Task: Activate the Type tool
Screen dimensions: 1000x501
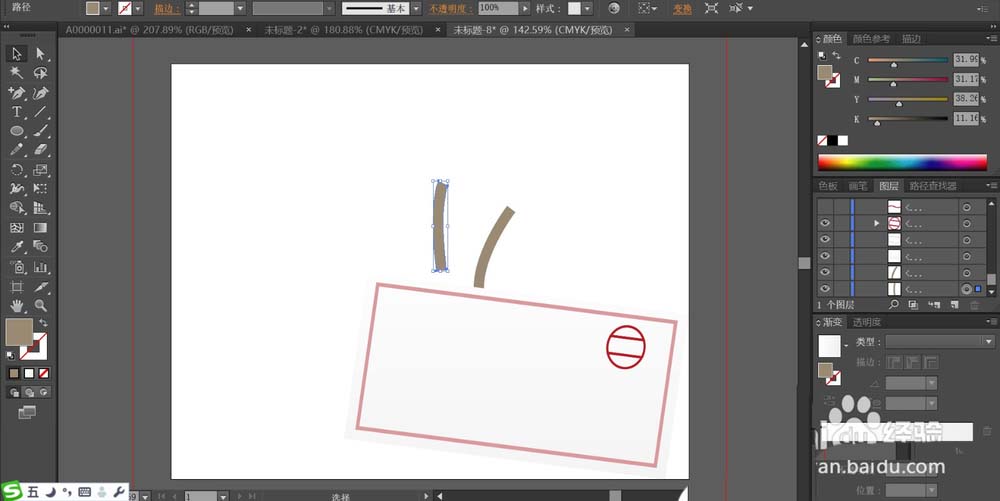Action: [x=17, y=112]
